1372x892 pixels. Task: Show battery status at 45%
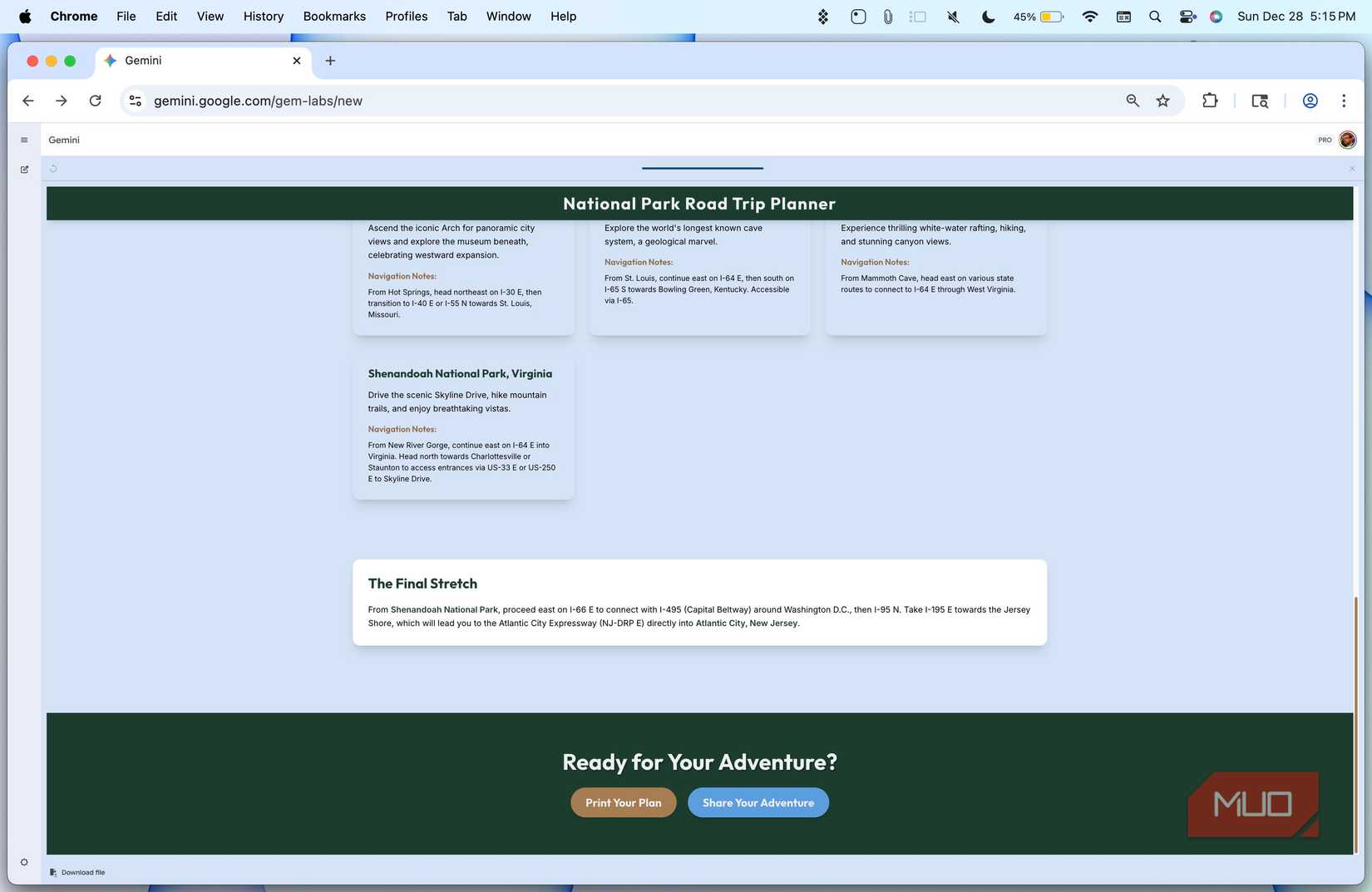(x=1039, y=17)
